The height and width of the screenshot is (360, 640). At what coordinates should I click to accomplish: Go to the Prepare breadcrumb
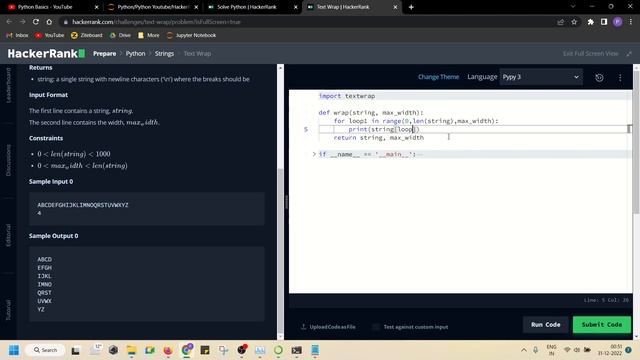104,53
